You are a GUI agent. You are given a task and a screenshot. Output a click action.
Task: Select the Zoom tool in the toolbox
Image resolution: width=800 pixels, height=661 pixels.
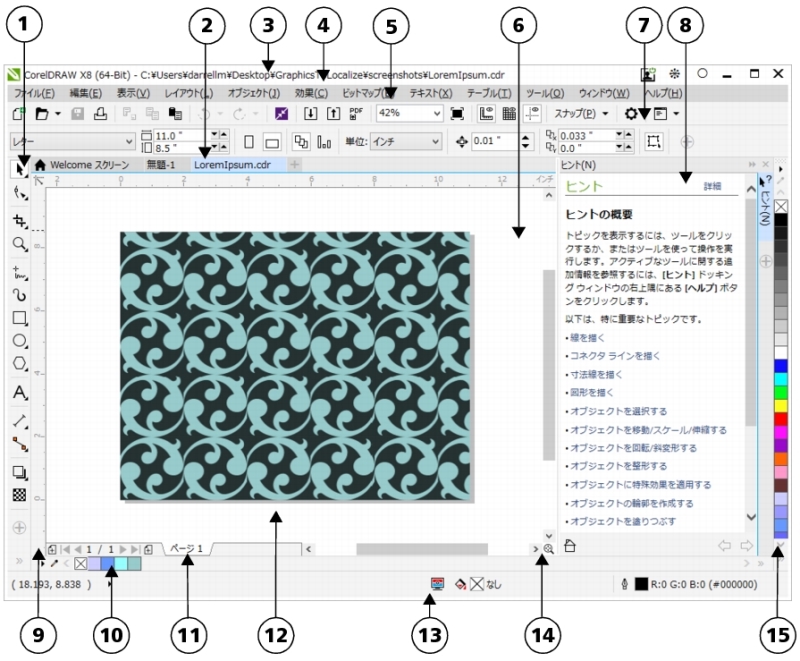click(18, 244)
